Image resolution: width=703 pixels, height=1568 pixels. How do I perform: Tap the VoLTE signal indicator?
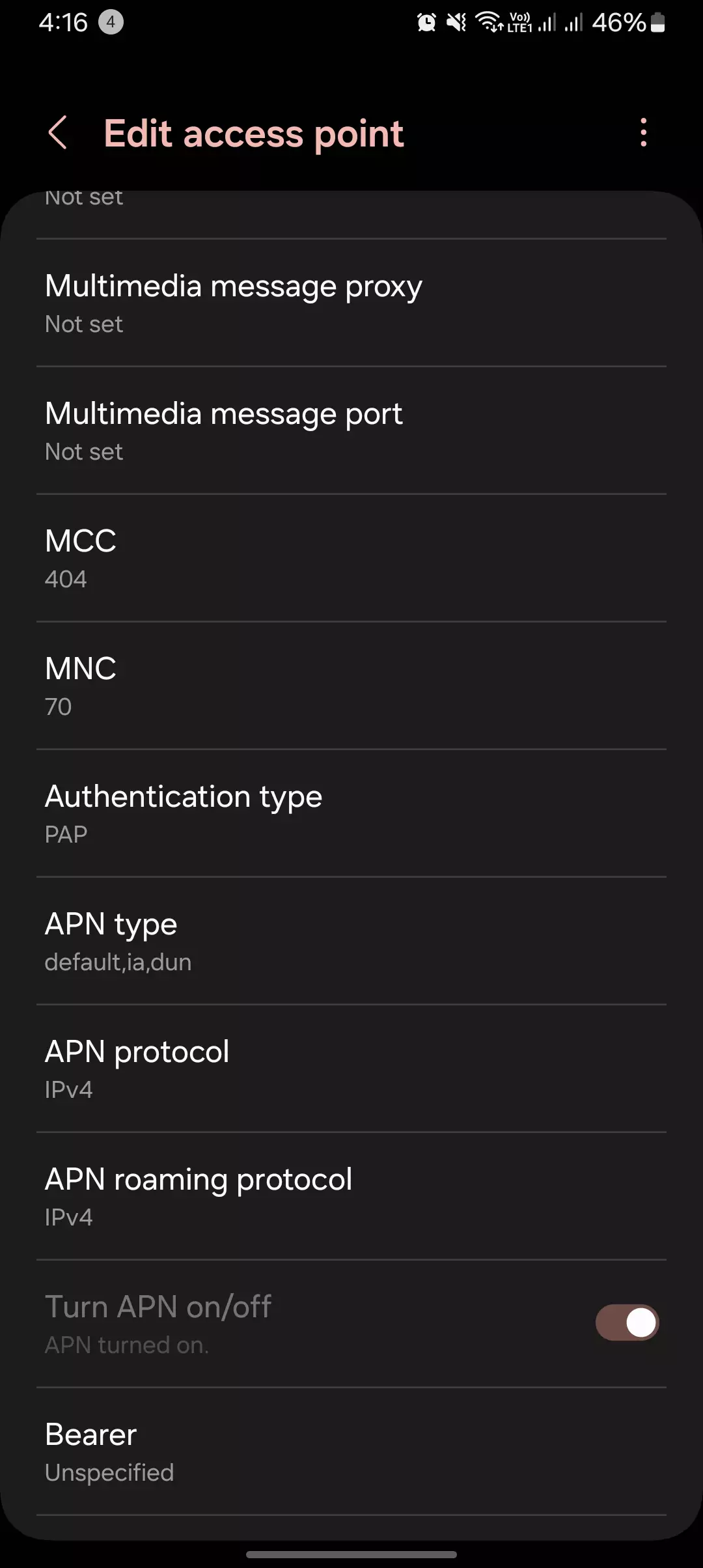point(520,23)
